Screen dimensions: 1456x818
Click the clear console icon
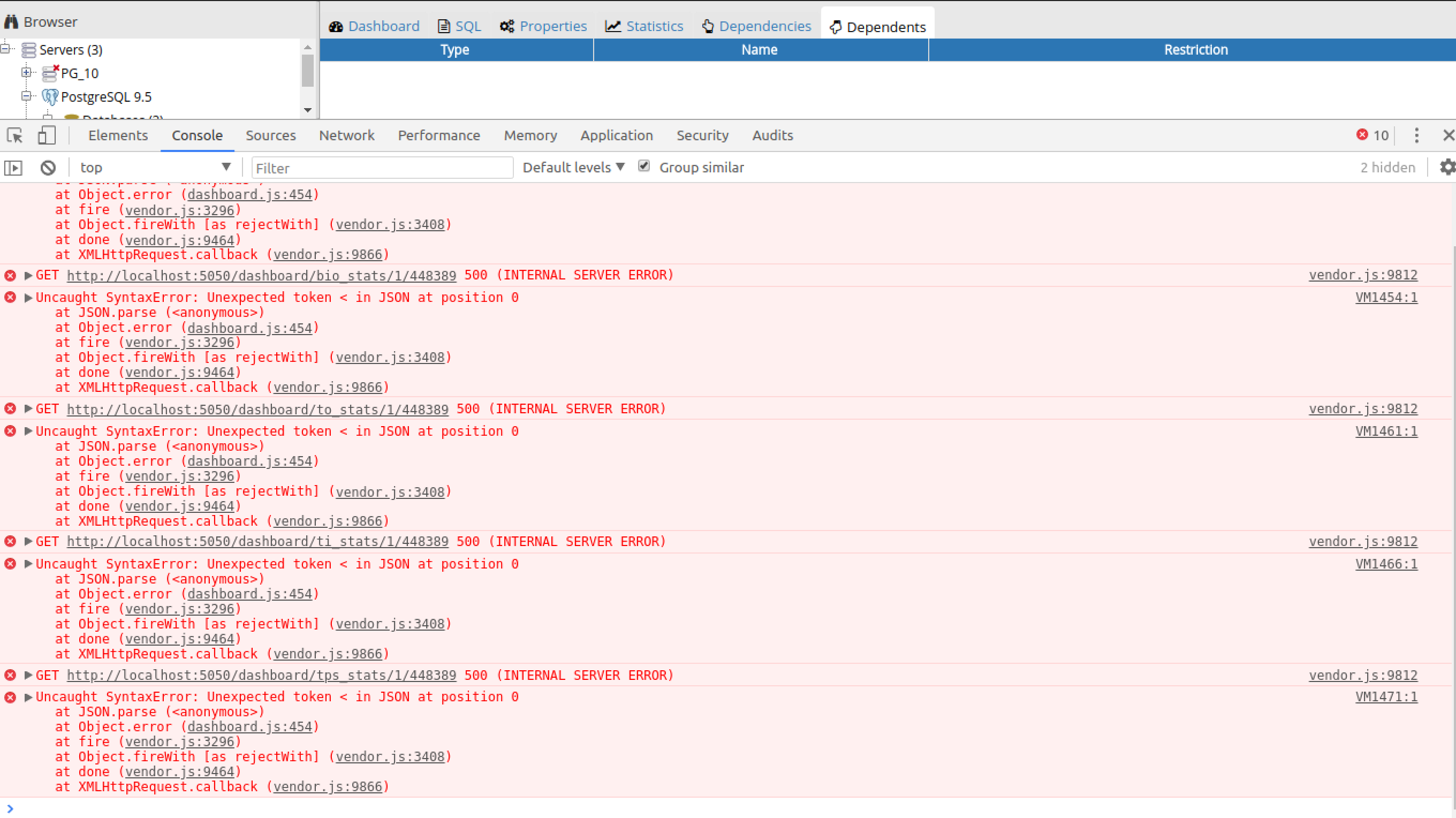tap(48, 168)
